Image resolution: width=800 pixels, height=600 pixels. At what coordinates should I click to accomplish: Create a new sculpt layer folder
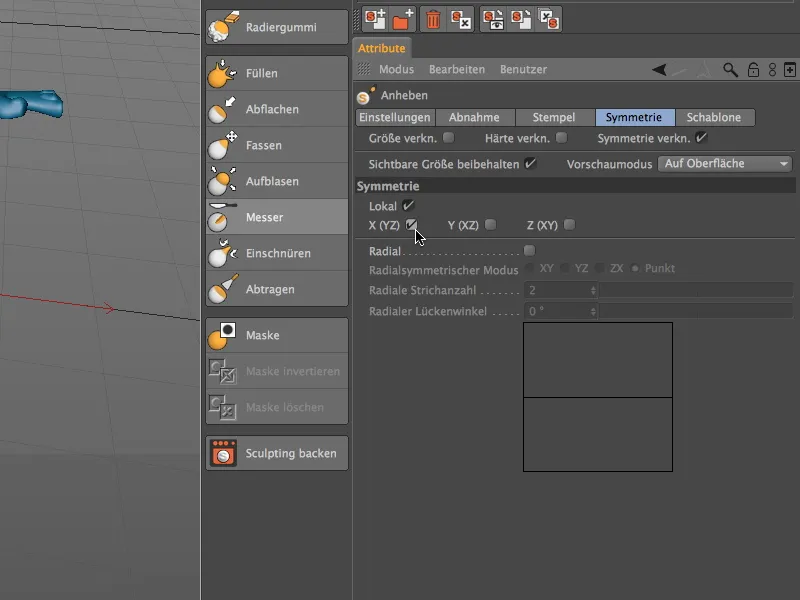[x=403, y=19]
